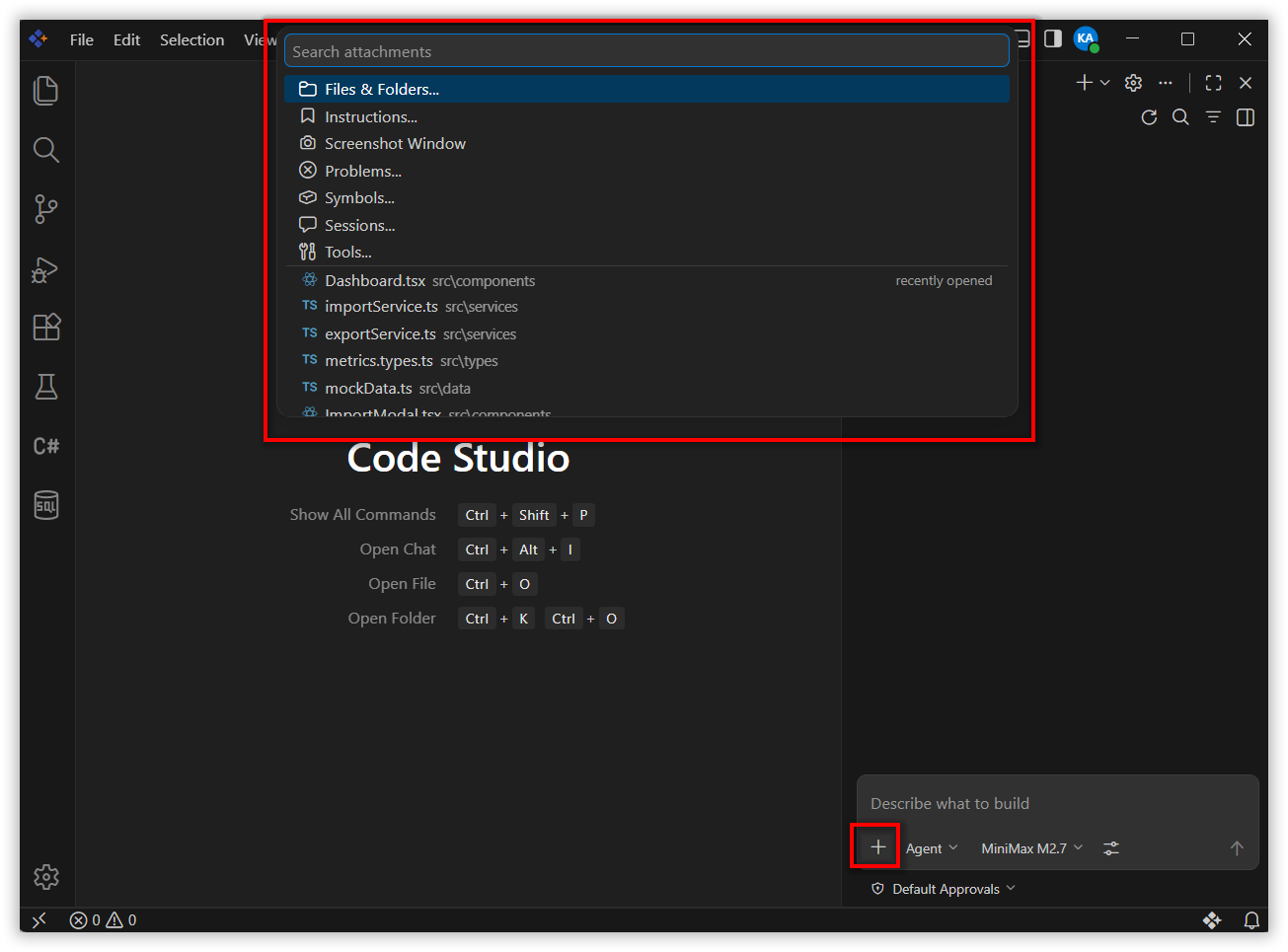Open the Agent mode dropdown

click(x=932, y=848)
